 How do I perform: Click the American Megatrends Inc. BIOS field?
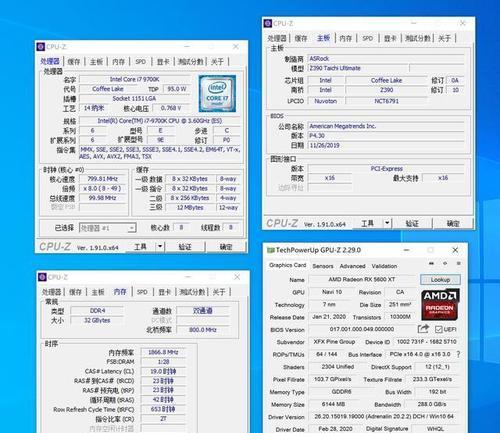(x=386, y=126)
